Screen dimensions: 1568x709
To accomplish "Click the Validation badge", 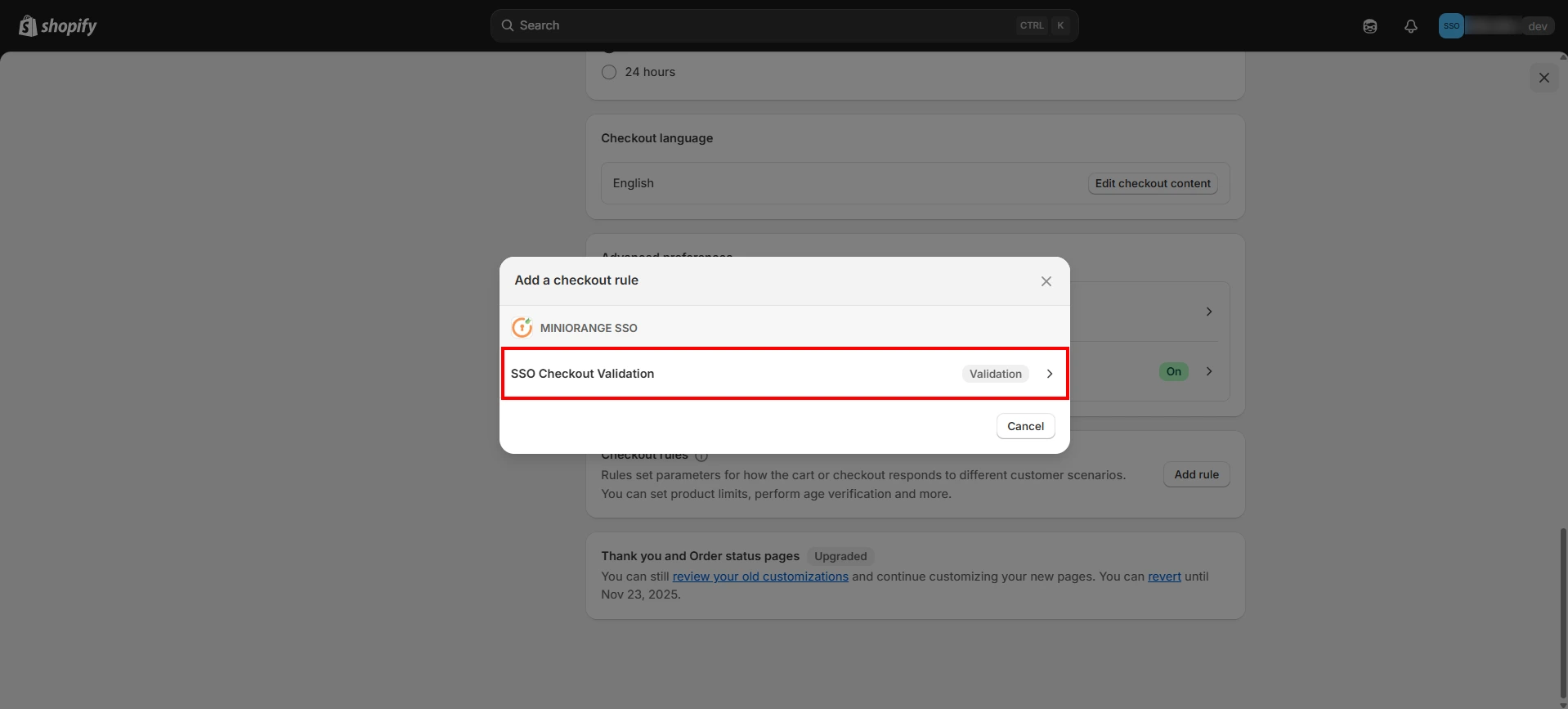I will 996,374.
